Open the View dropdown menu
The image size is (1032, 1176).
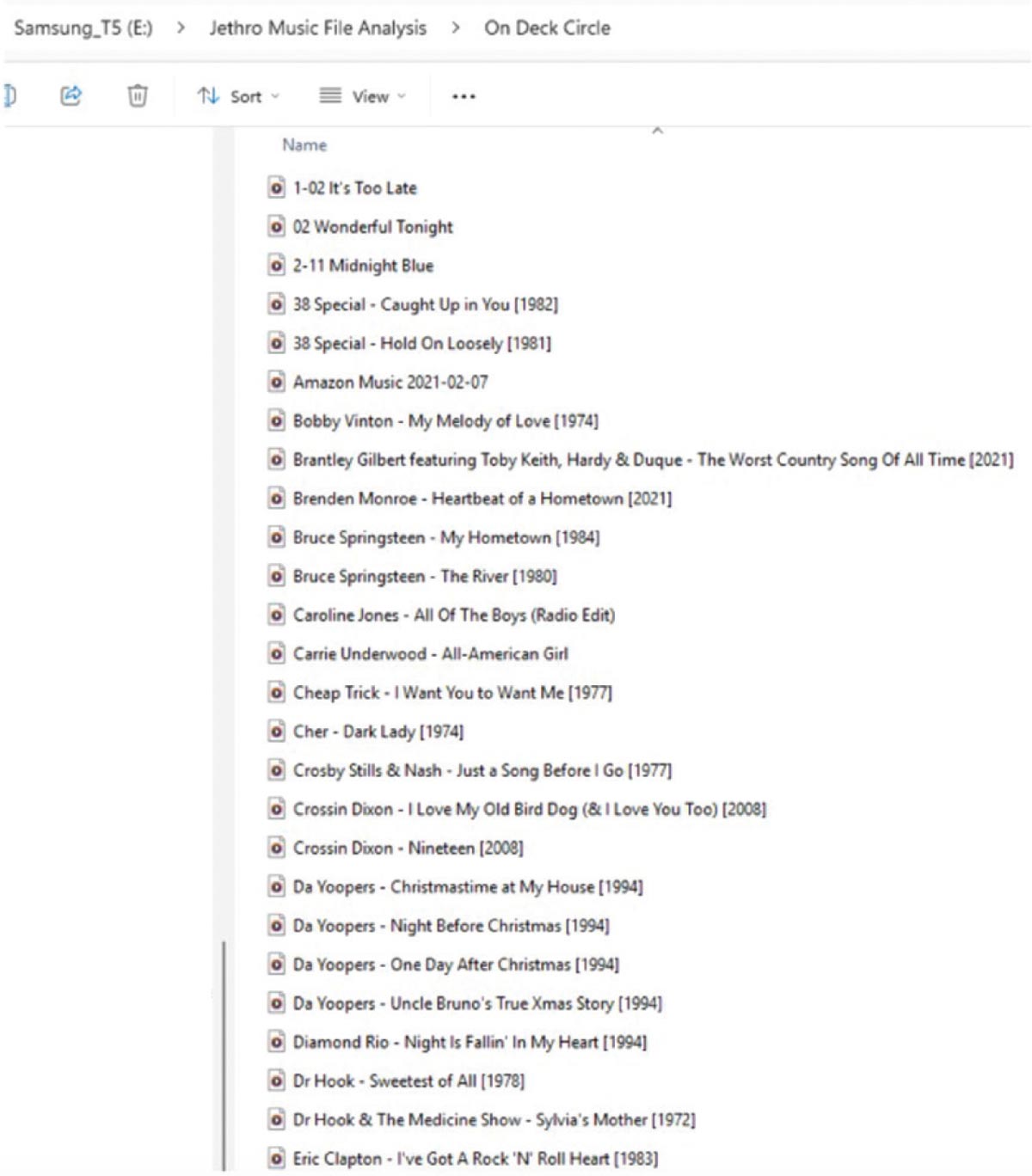[362, 96]
